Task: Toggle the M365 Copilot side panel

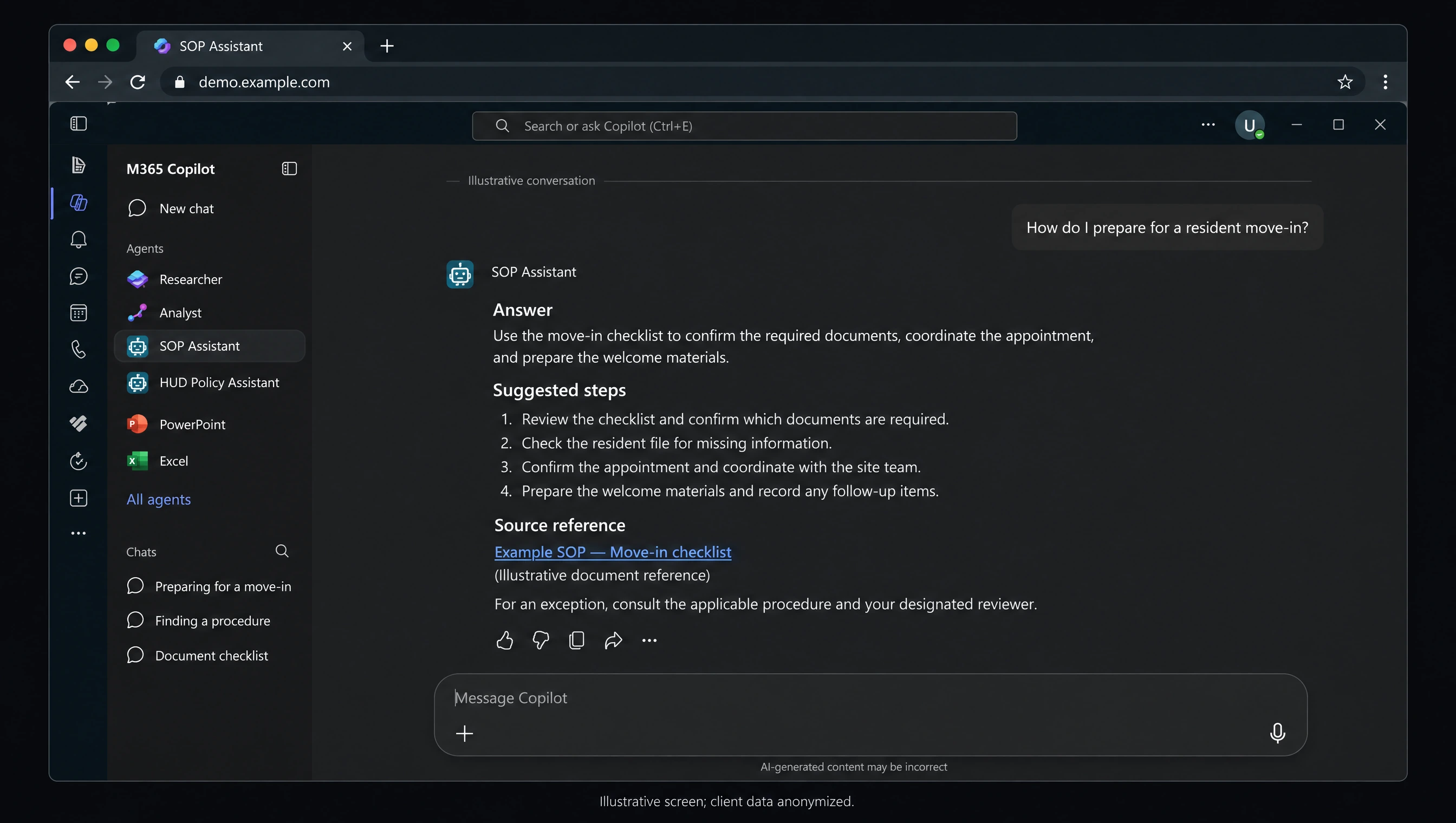Action: 289,169
